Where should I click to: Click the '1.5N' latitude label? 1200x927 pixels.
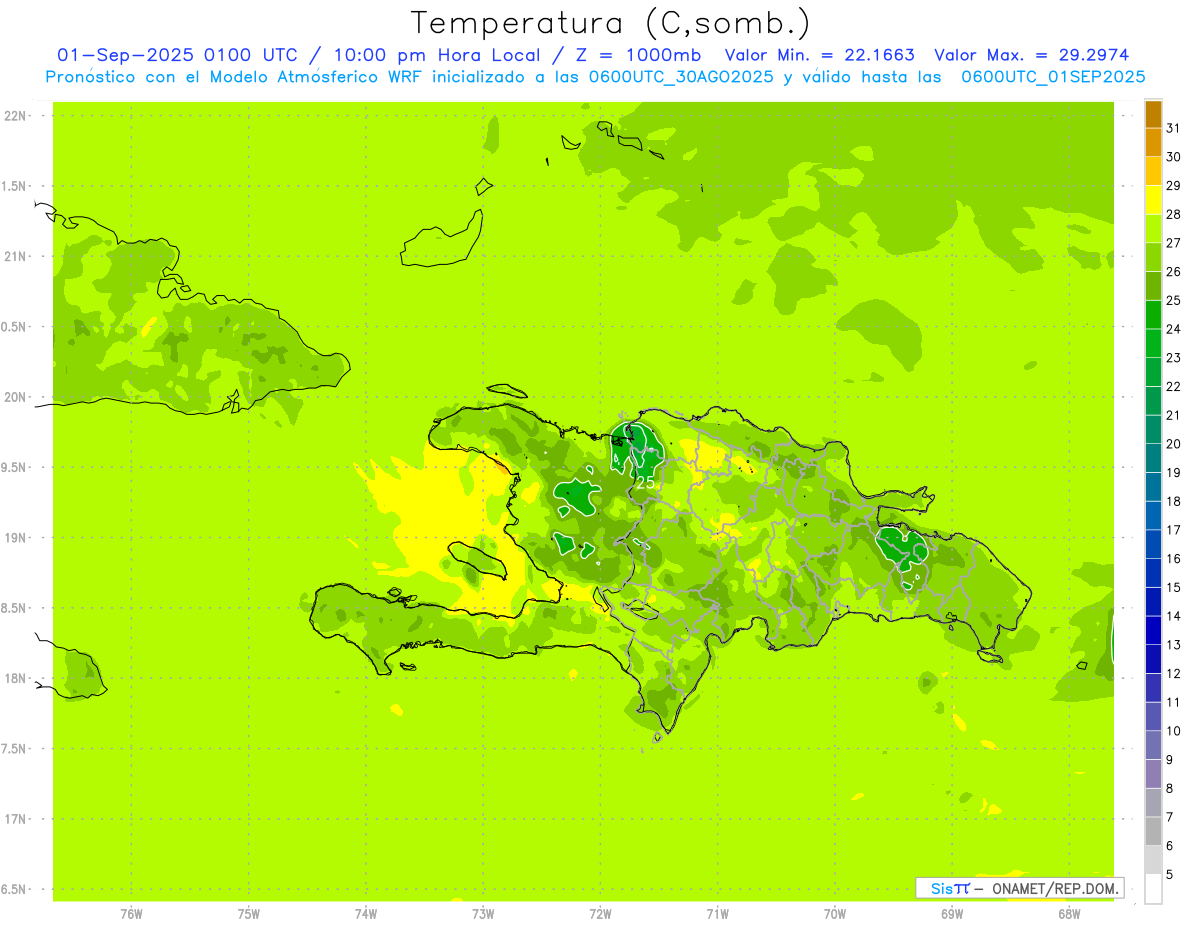coord(15,186)
